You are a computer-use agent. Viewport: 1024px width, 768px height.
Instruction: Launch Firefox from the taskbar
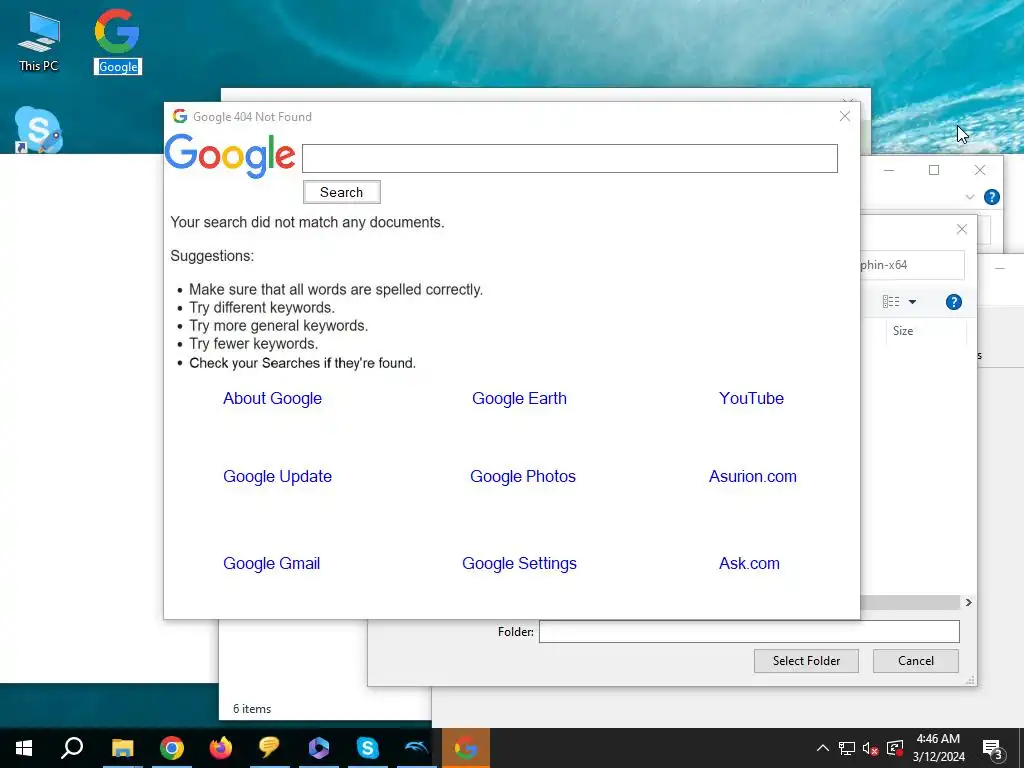(221, 748)
